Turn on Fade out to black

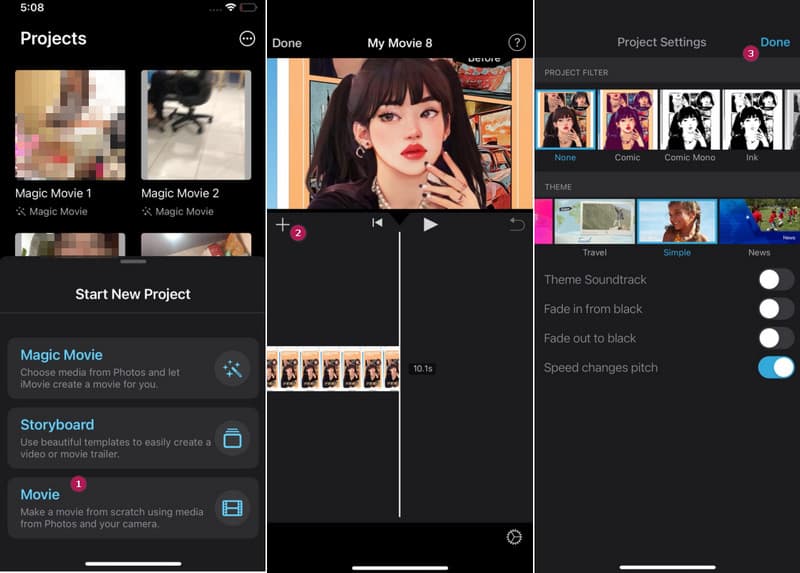[776, 338]
